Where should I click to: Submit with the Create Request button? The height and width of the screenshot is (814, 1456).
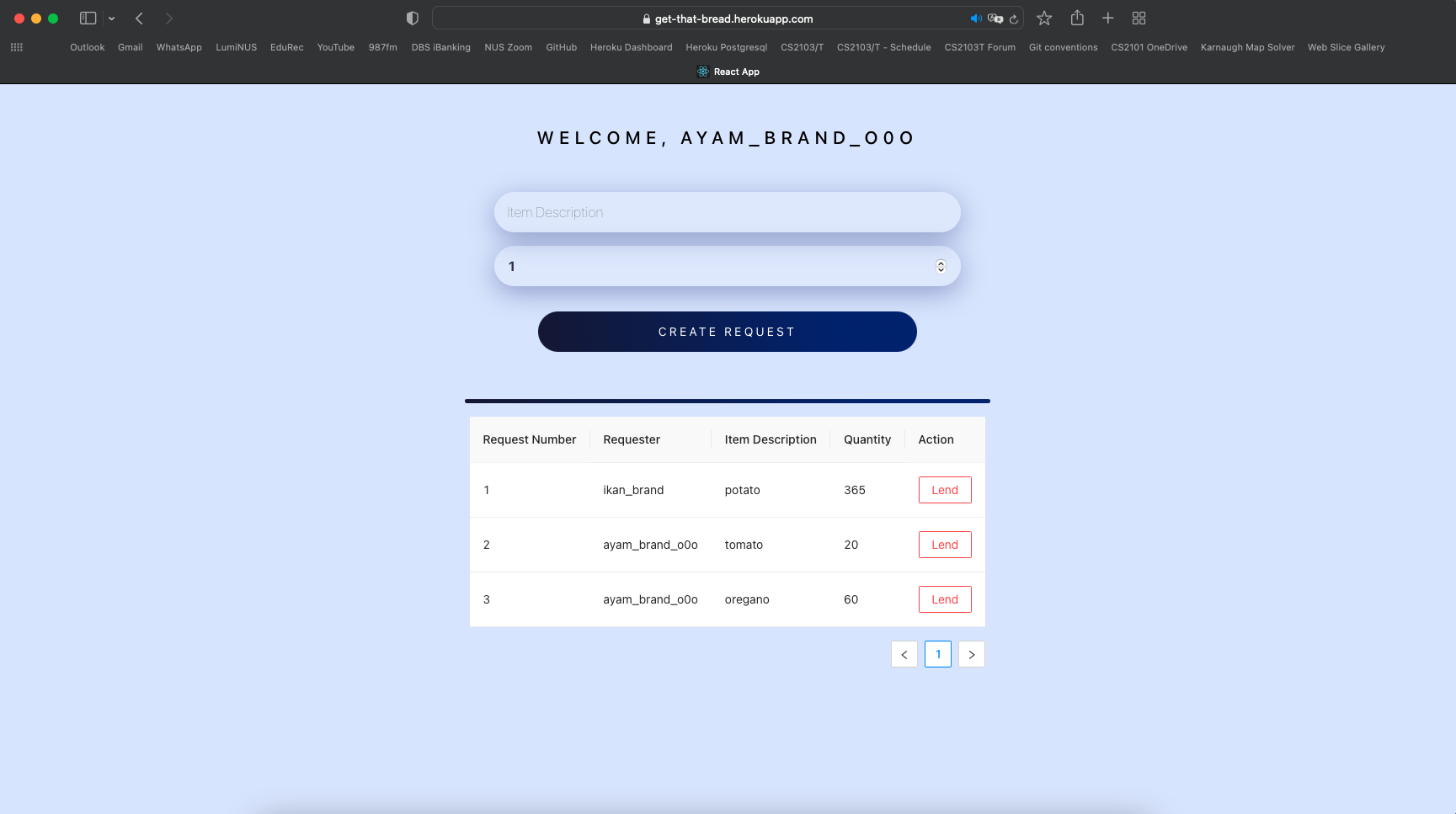pos(728,332)
